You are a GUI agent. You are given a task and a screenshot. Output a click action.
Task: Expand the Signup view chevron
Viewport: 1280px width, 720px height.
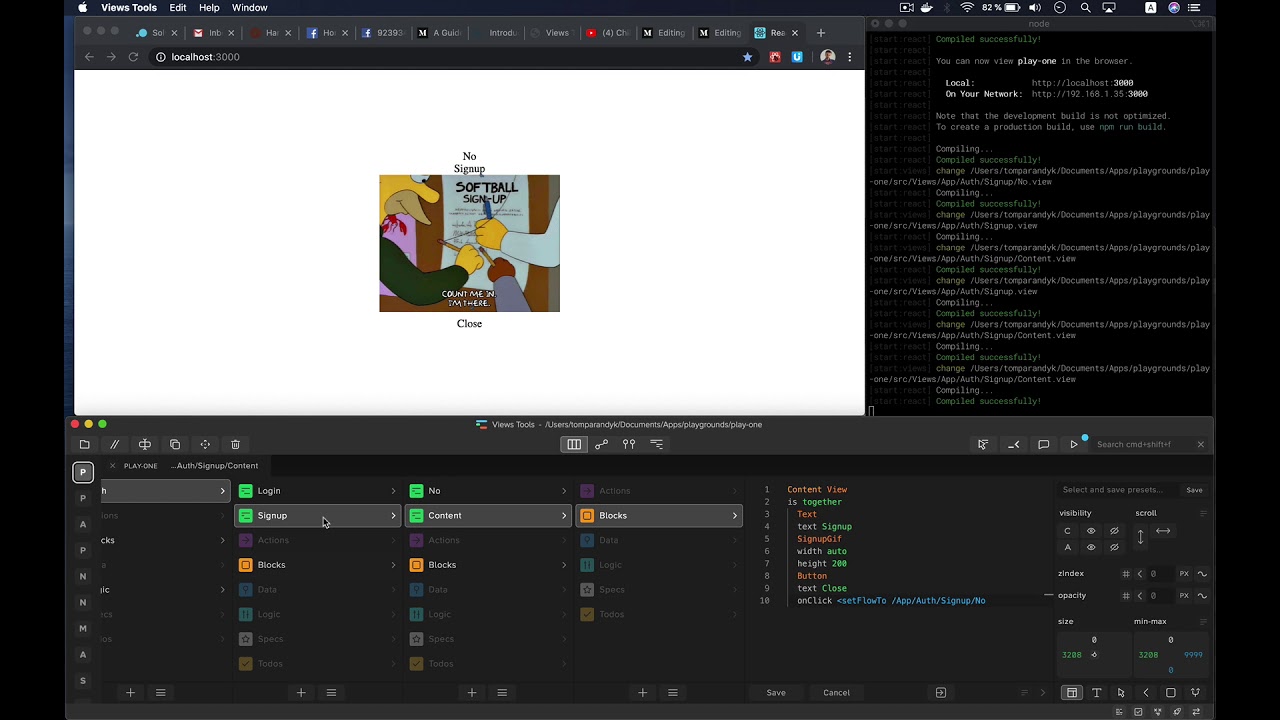click(393, 516)
